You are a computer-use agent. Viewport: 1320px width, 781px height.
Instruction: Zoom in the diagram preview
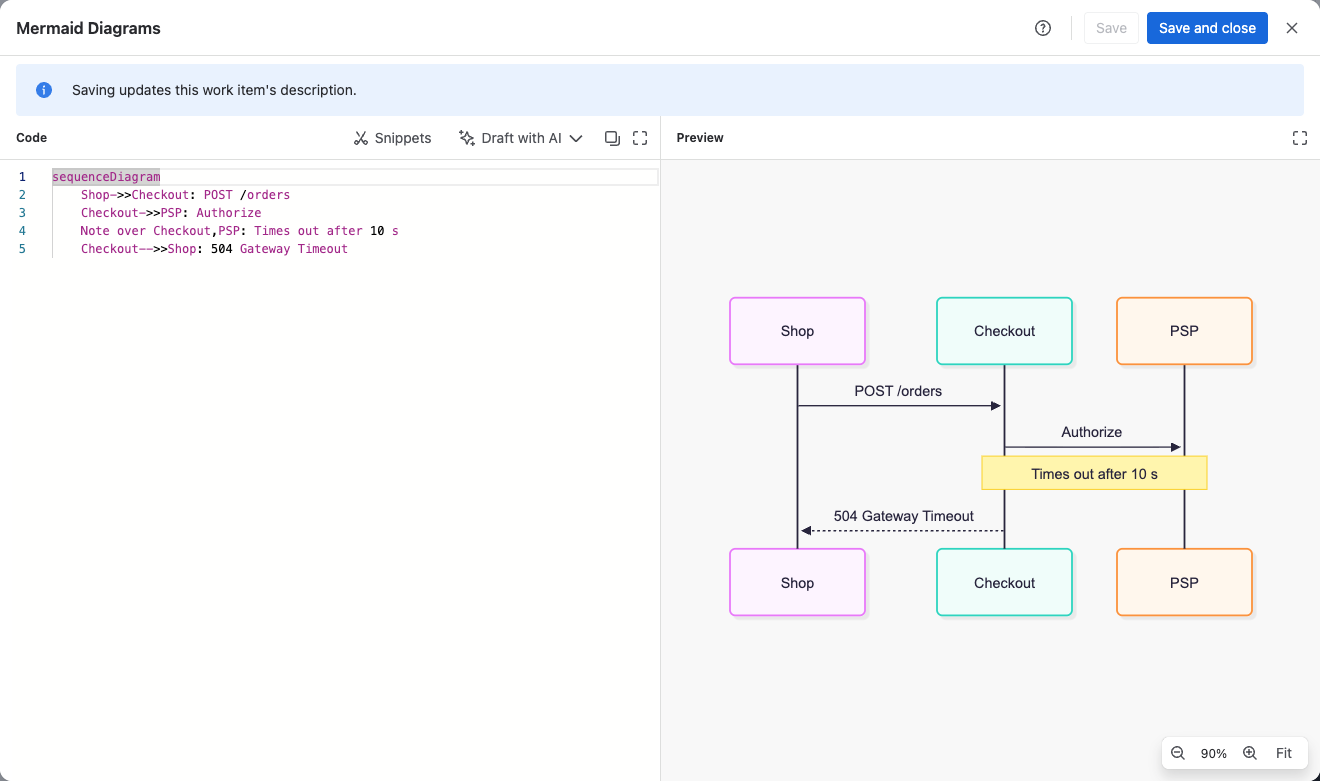click(x=1250, y=753)
